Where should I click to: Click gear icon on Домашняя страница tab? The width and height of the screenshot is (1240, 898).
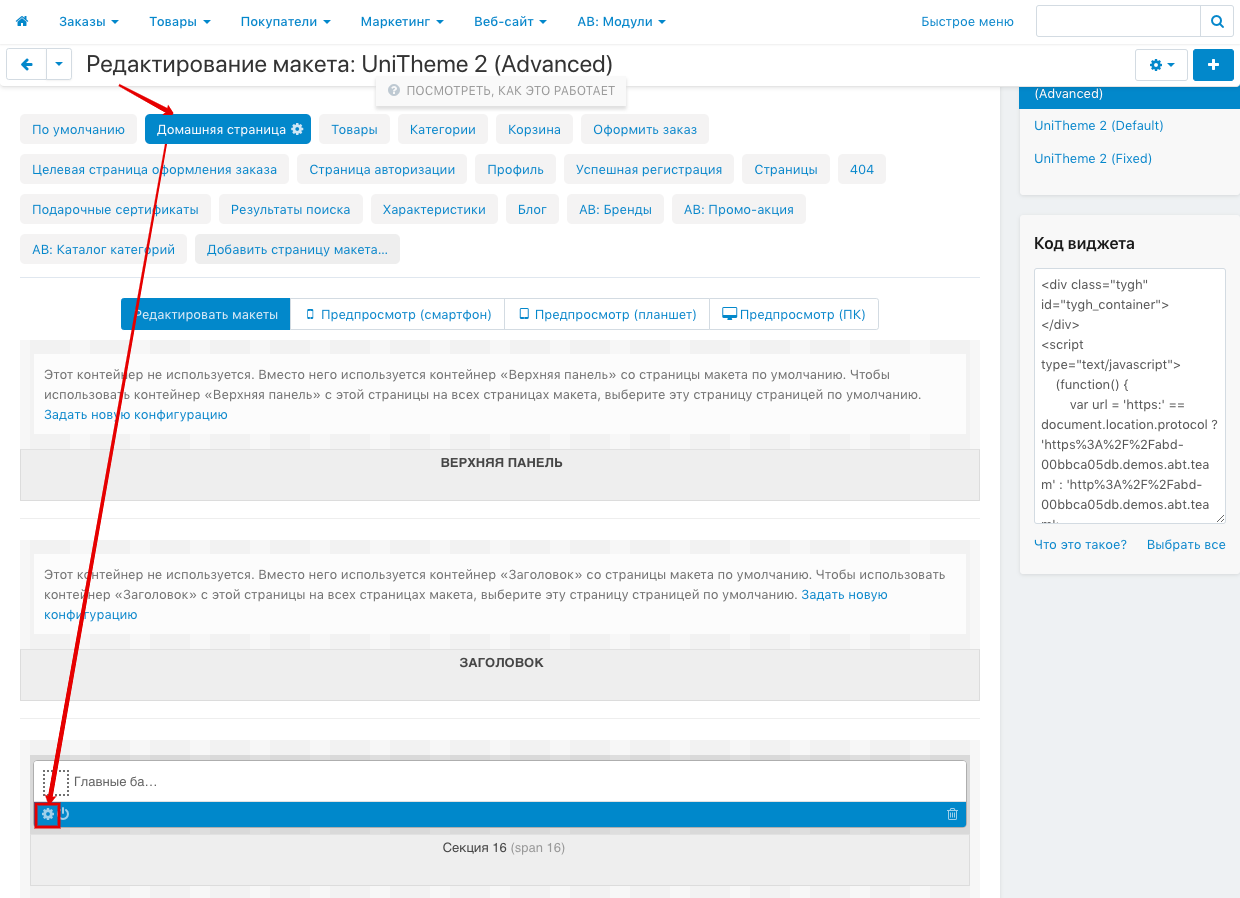[297, 129]
